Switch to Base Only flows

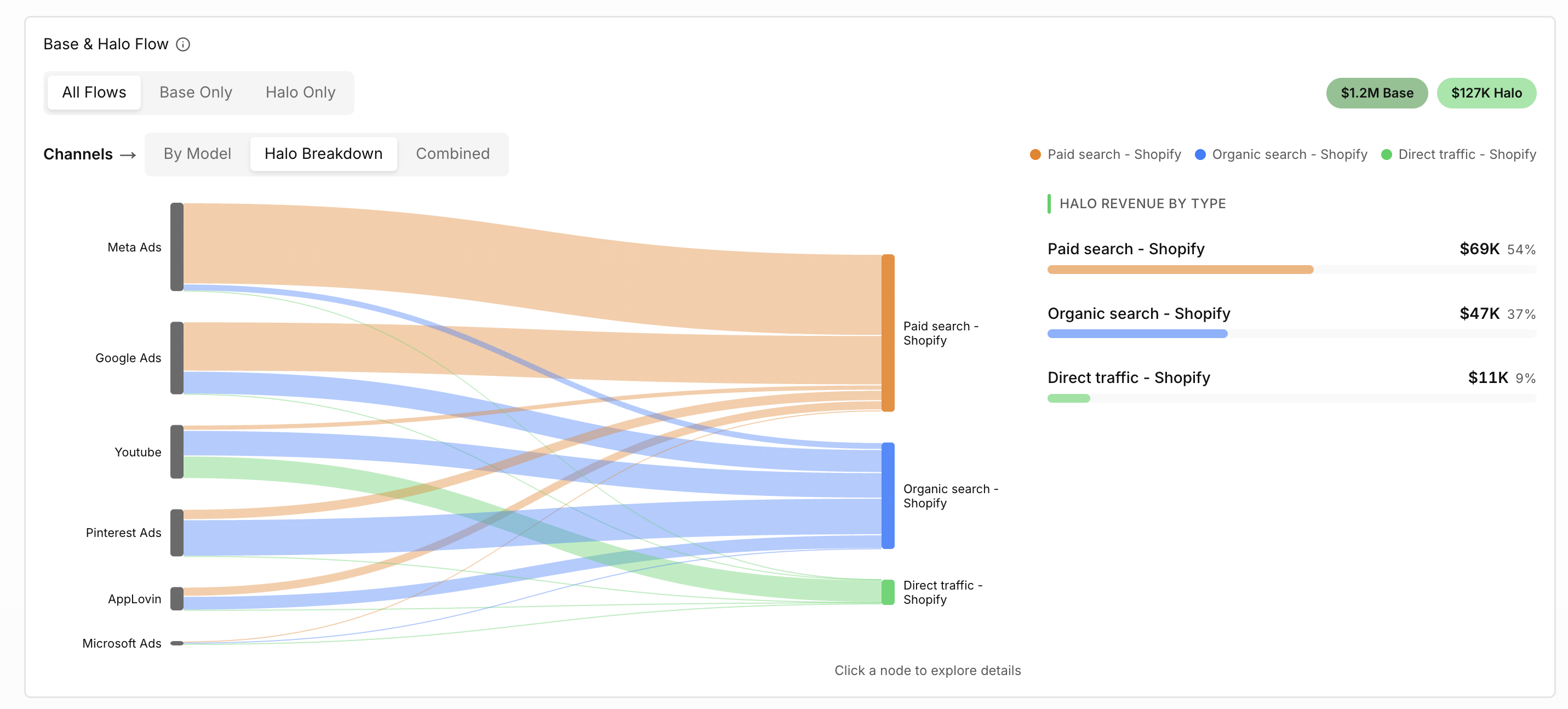196,93
